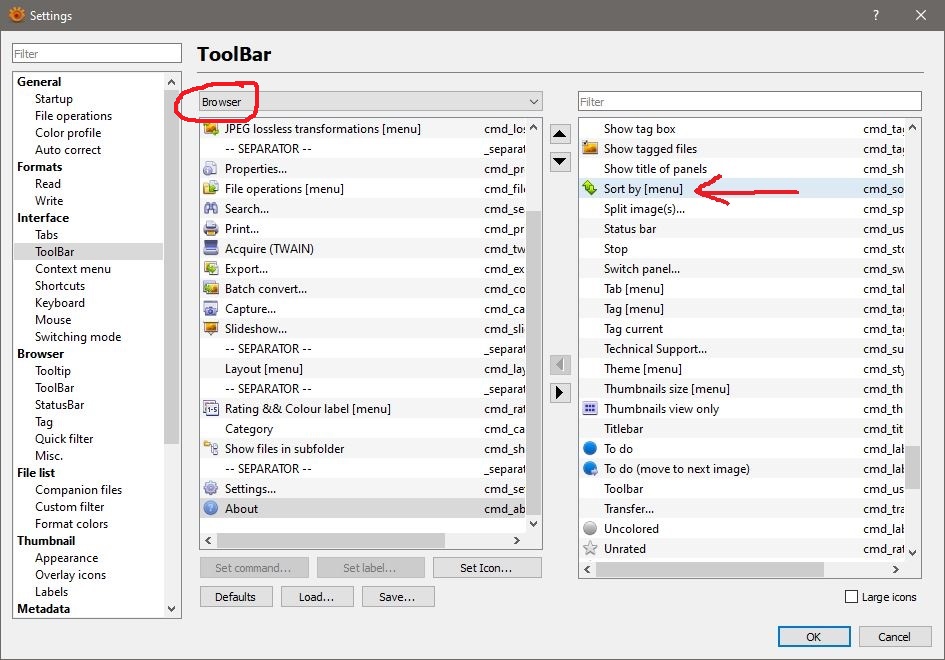Move selected toolbar item down
945x660 pixels.
click(x=560, y=161)
